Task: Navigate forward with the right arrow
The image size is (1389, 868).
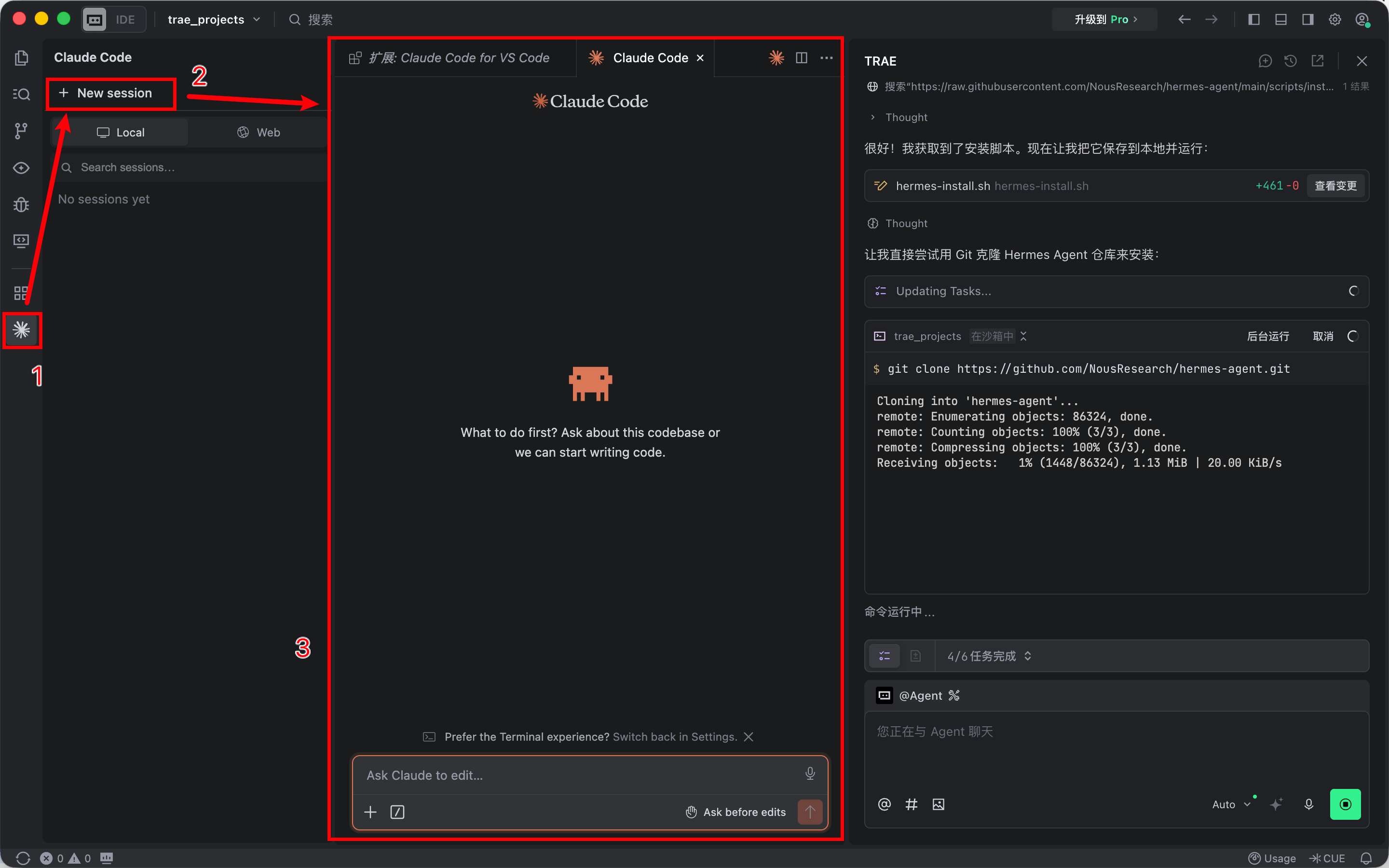Action: pos(1211,19)
